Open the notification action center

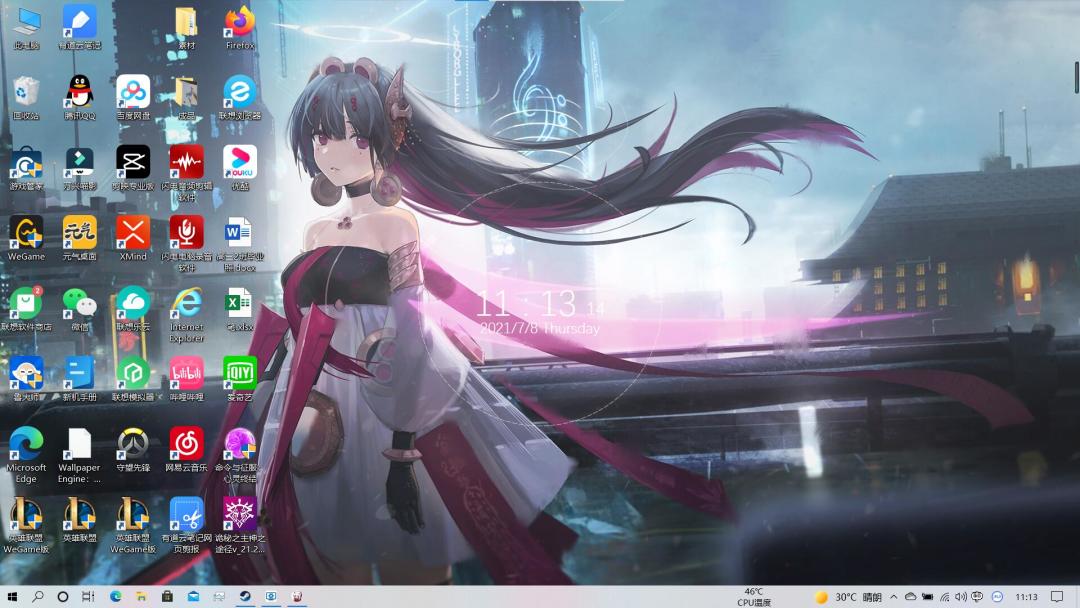[1057, 597]
